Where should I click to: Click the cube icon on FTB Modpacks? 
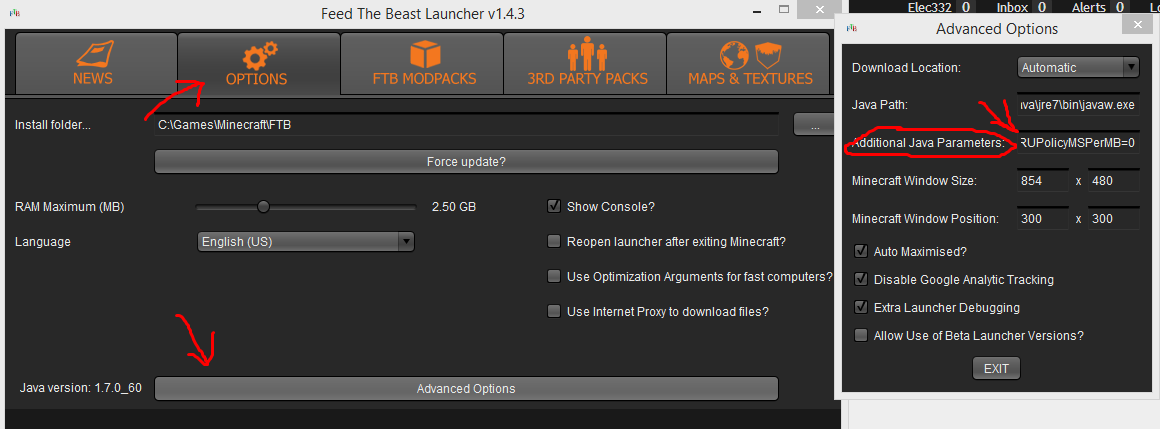click(425, 55)
